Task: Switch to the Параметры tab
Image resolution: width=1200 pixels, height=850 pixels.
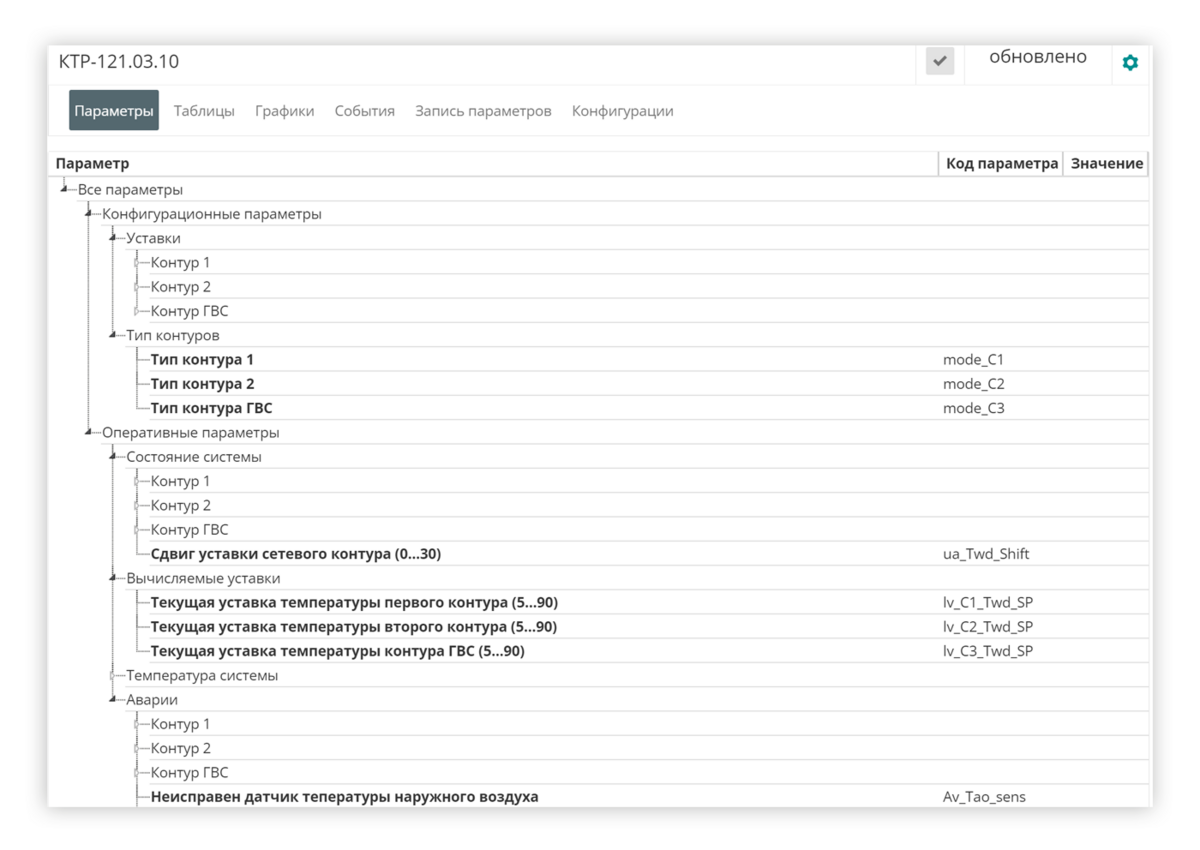Action: click(114, 111)
